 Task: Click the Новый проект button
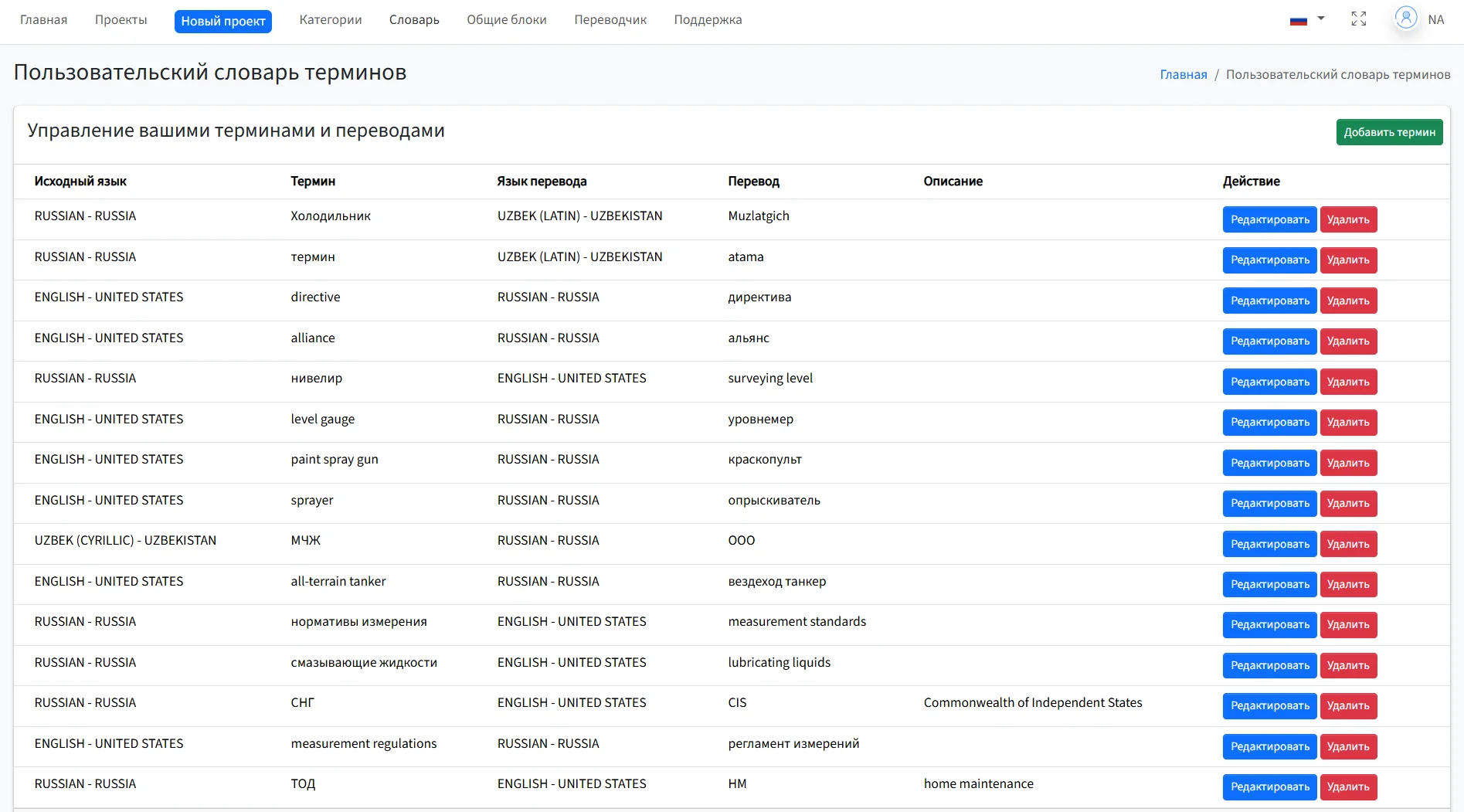coord(223,21)
